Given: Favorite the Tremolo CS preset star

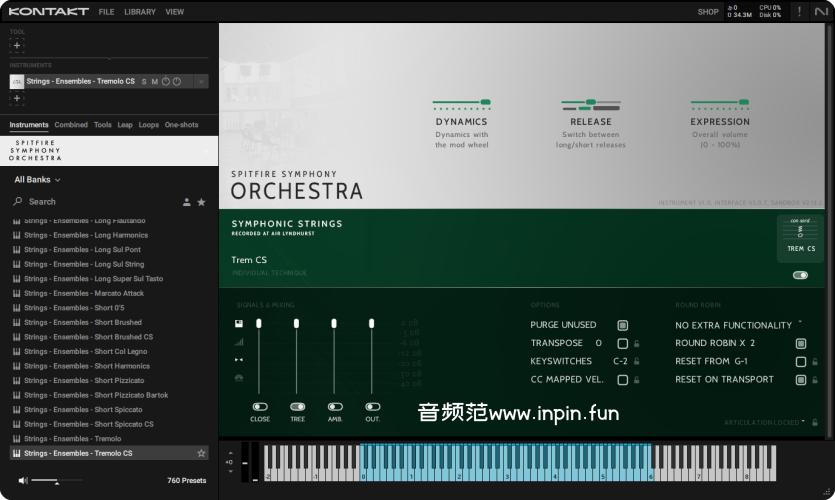Looking at the screenshot, I should pyautogui.click(x=201, y=453).
